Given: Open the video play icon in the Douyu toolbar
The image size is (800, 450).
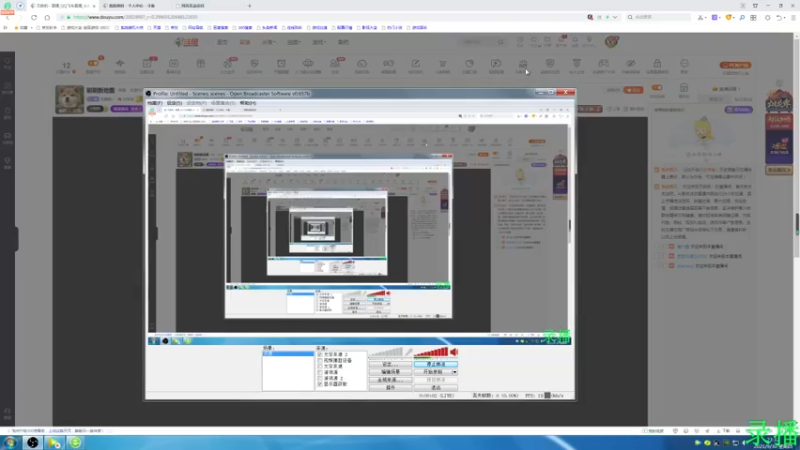Looking at the screenshot, I should click(496, 63).
